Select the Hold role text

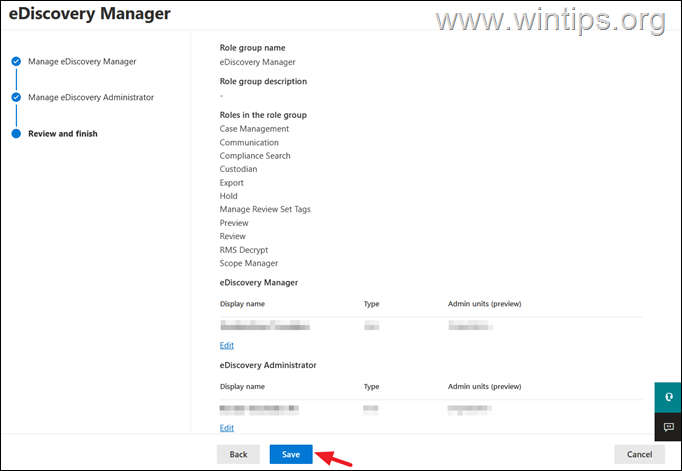[228, 196]
